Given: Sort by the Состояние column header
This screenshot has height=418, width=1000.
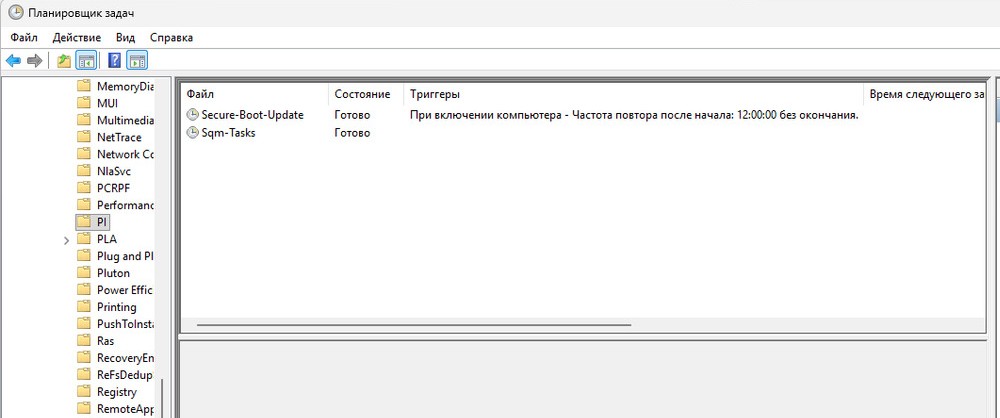Looking at the screenshot, I should 366,94.
